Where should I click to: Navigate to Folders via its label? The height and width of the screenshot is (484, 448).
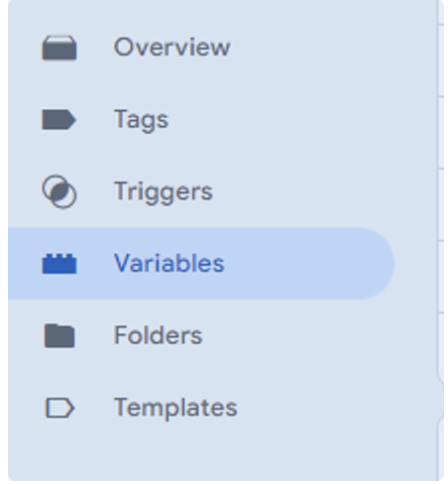pos(158,335)
